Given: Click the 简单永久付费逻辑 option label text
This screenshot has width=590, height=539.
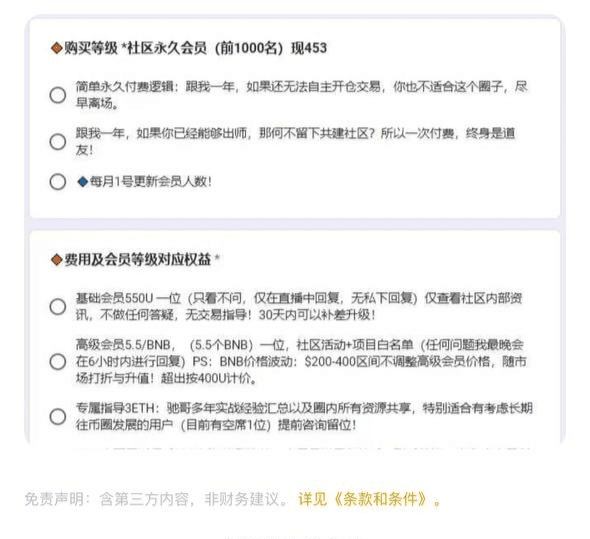Looking at the screenshot, I should (x=301, y=94).
